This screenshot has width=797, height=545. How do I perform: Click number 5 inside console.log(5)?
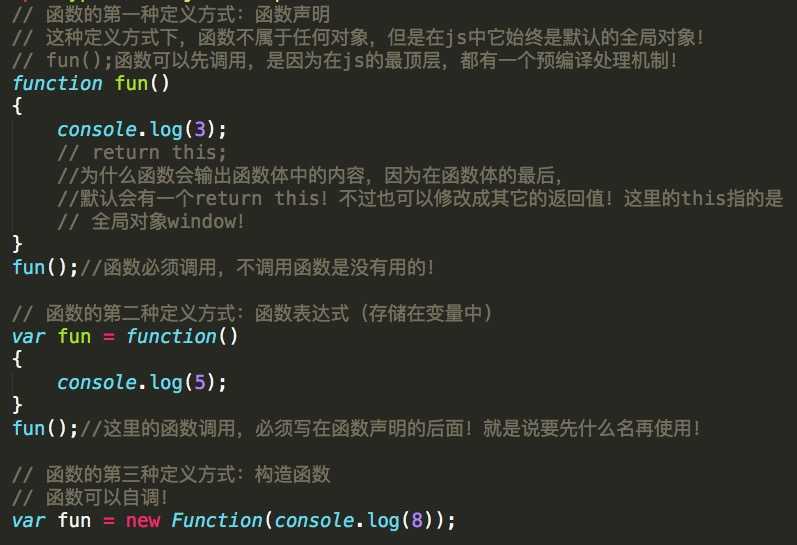[x=200, y=382]
